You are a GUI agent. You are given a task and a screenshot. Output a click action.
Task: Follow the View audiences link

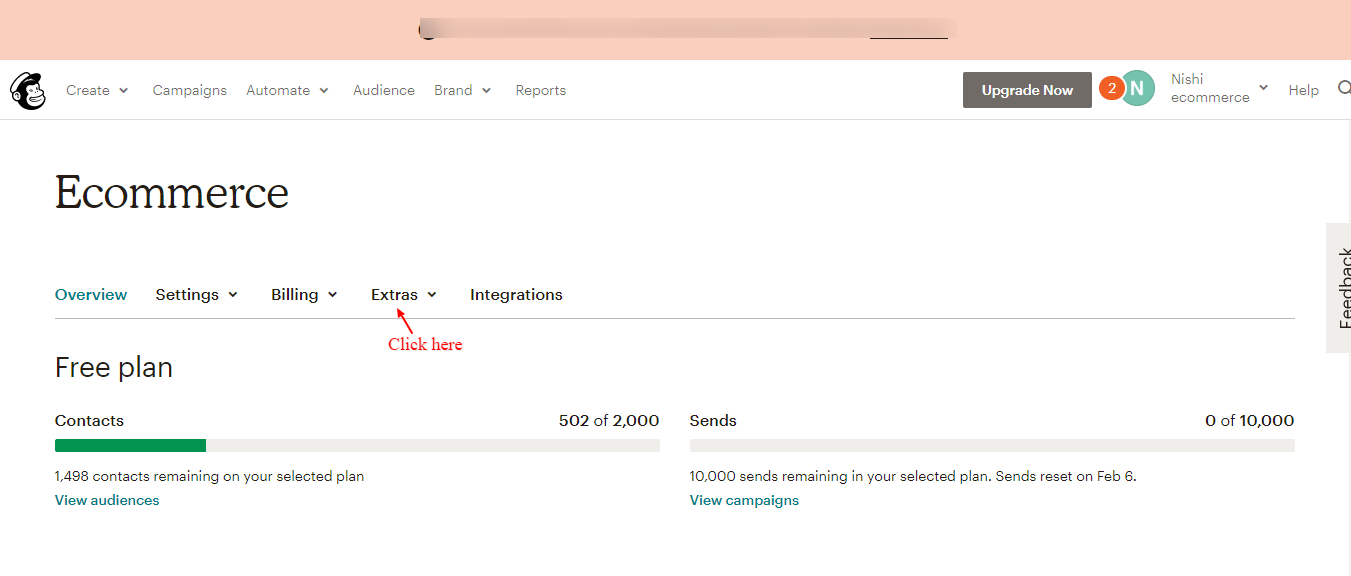pyautogui.click(x=107, y=500)
